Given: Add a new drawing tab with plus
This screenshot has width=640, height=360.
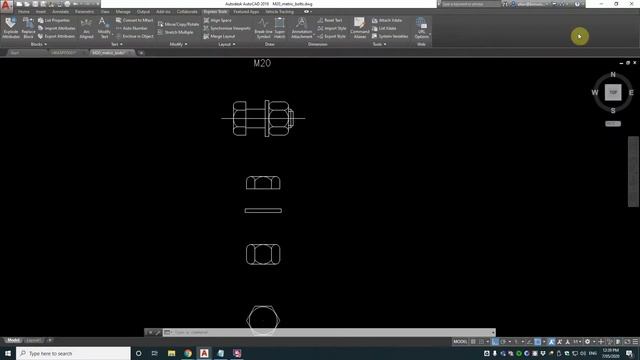Looking at the screenshot, I should (141, 53).
